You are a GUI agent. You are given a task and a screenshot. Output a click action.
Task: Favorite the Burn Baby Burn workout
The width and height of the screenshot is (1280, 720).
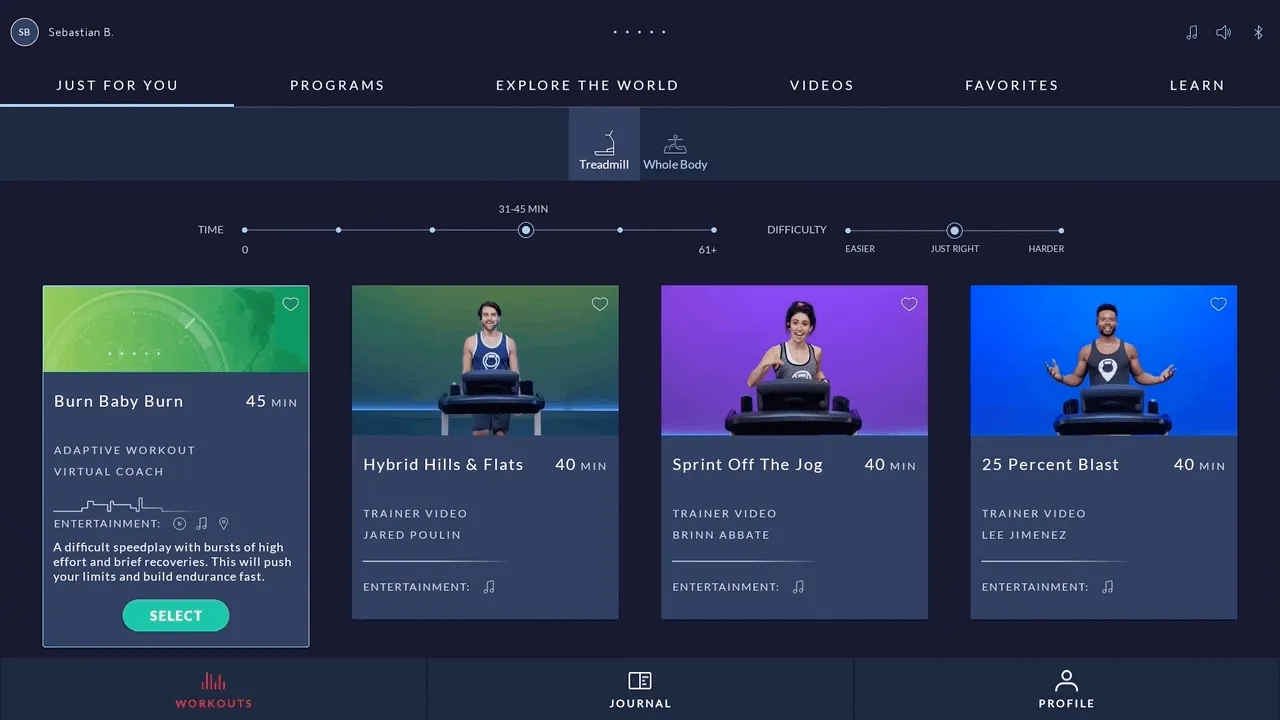(290, 304)
